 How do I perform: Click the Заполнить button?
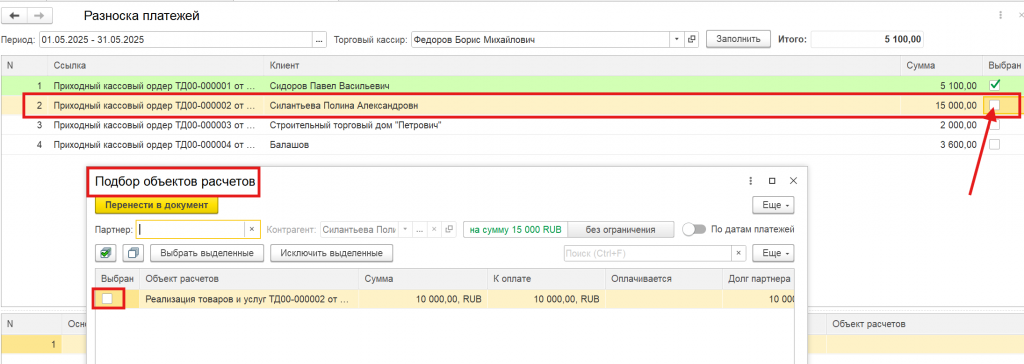click(x=738, y=39)
